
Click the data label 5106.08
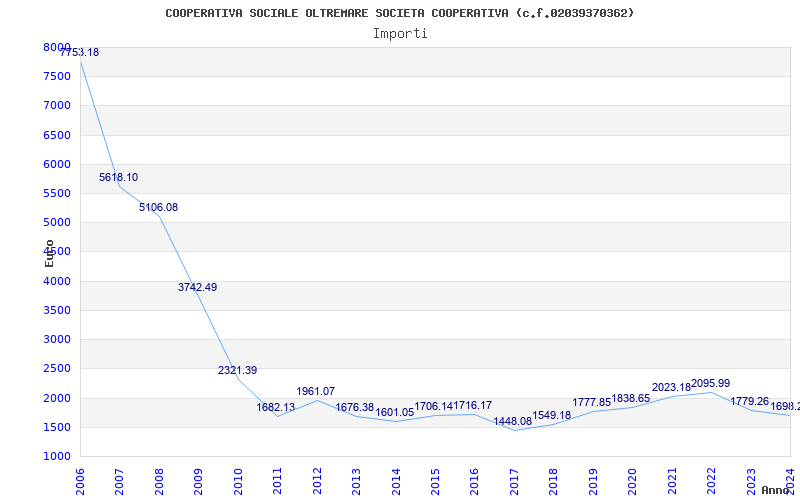click(158, 208)
